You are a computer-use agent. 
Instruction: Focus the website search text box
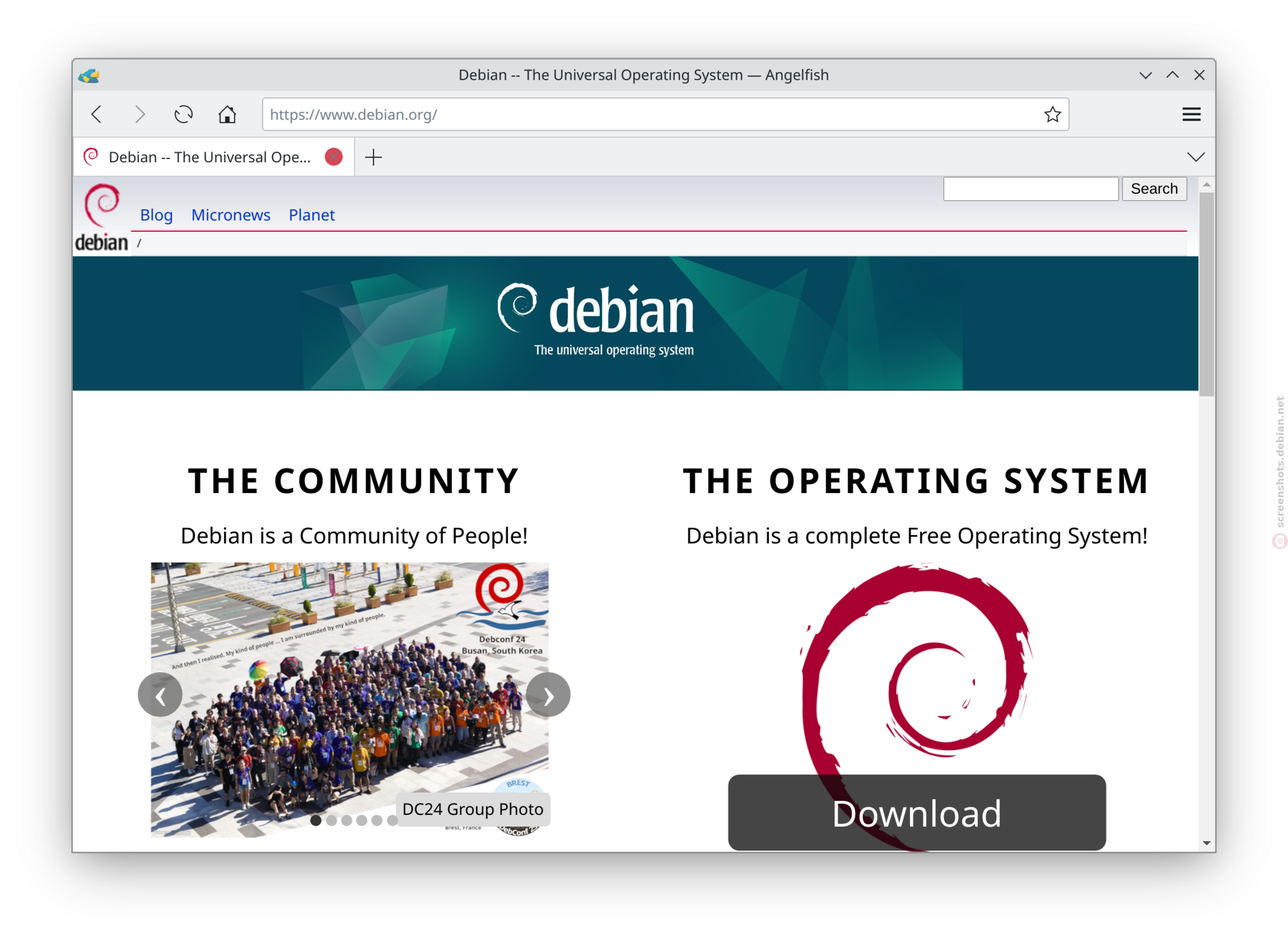tap(1030, 189)
